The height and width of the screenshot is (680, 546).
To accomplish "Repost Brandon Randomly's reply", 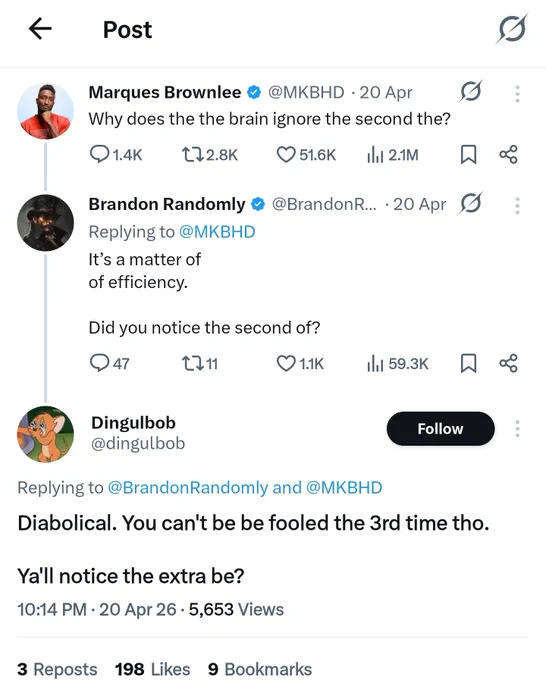I will (x=199, y=363).
